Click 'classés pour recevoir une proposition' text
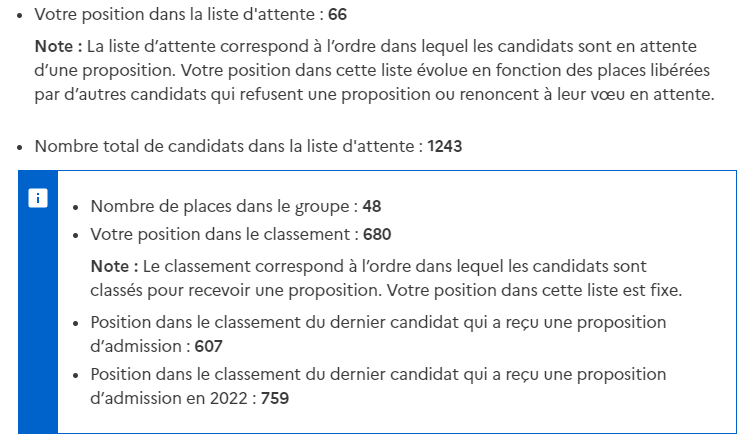The image size is (755, 443). [236, 290]
